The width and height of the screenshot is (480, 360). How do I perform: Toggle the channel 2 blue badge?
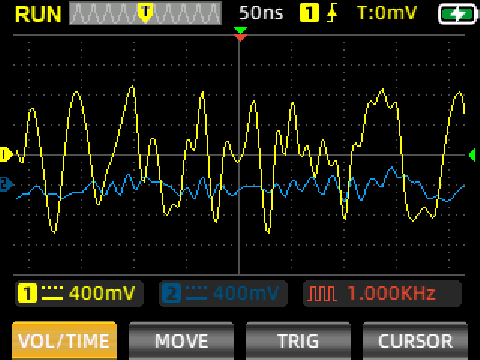pos(171,293)
